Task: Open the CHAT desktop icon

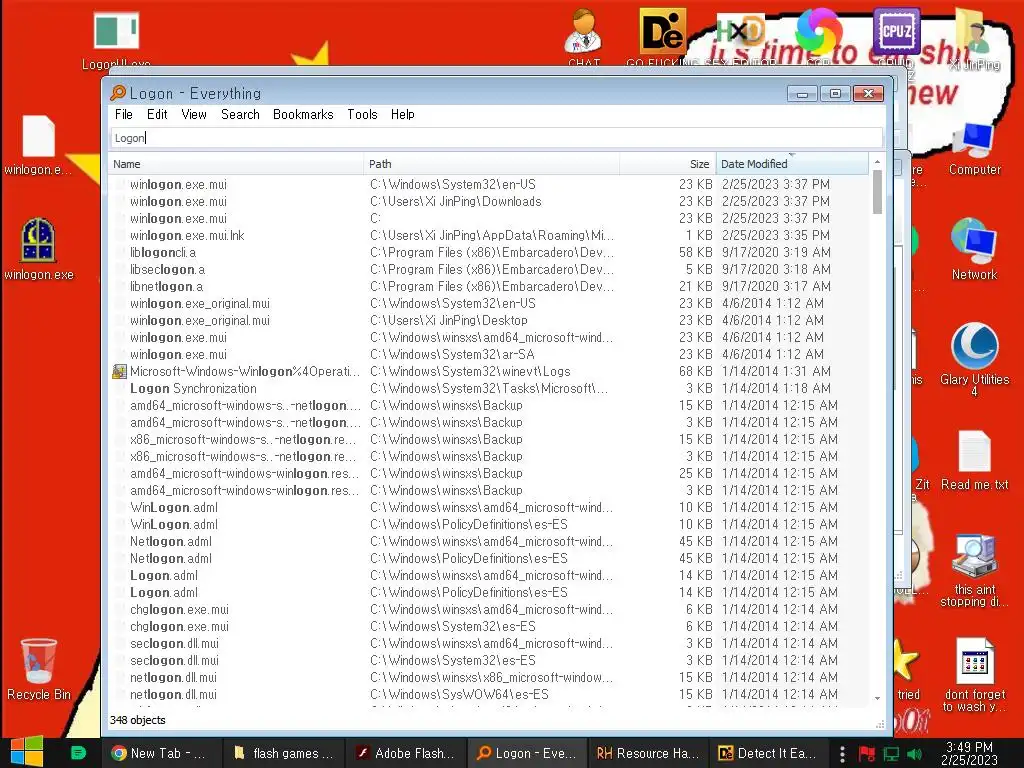Action: pos(583,36)
